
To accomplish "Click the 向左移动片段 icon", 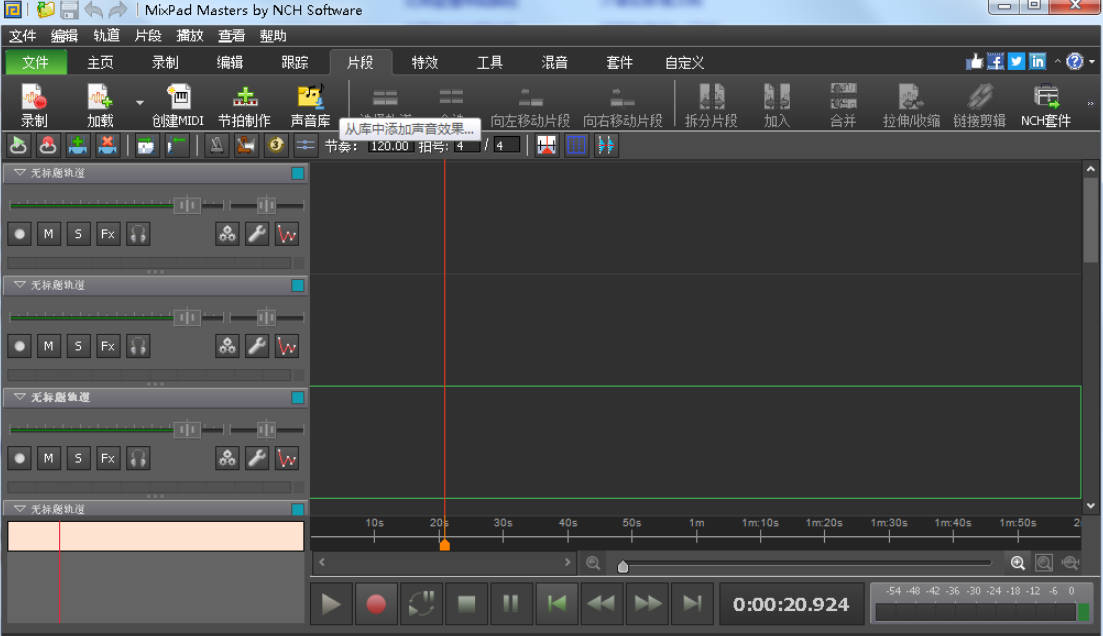I will (530, 105).
